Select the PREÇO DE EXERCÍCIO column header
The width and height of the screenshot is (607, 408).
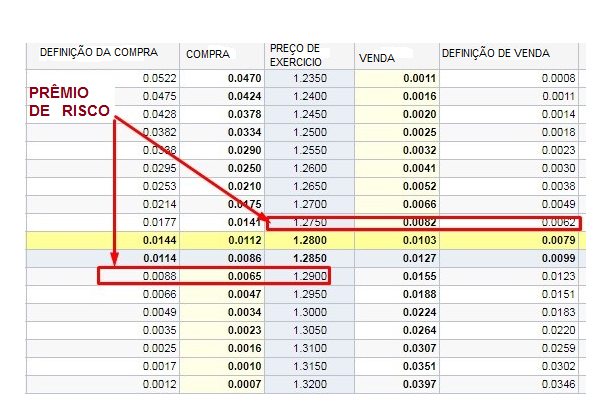tap(294, 53)
